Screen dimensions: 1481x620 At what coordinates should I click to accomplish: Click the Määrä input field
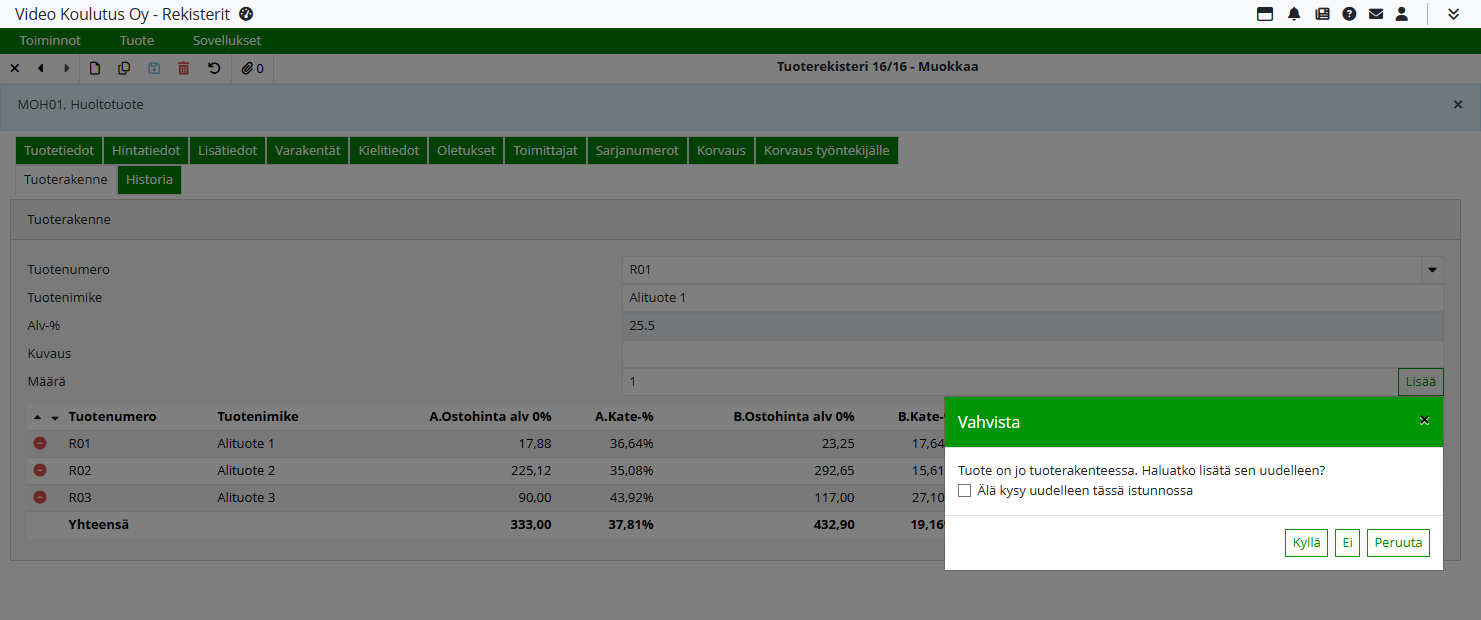click(1008, 382)
